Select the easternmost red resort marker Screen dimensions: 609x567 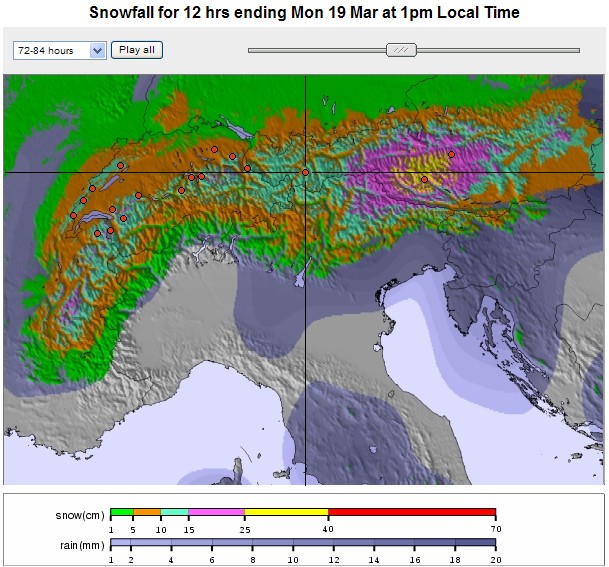451,154
